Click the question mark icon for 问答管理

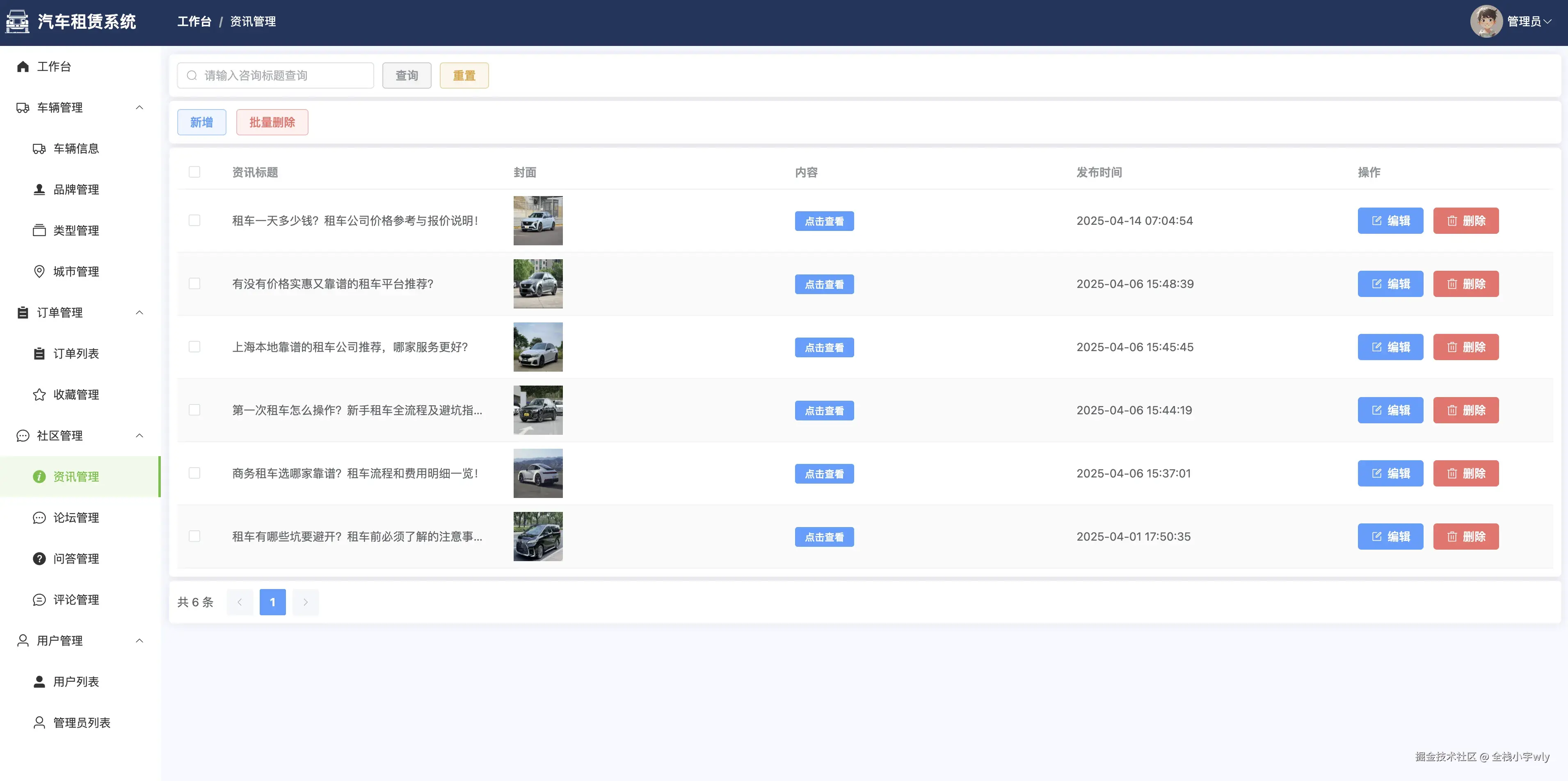tap(39, 559)
